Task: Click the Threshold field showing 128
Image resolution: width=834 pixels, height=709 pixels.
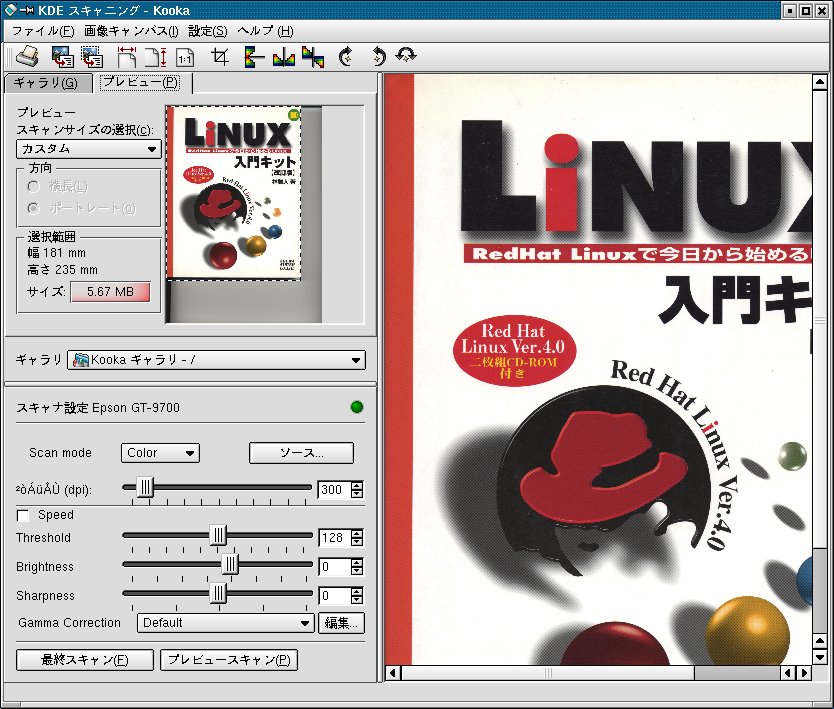Action: [335, 538]
